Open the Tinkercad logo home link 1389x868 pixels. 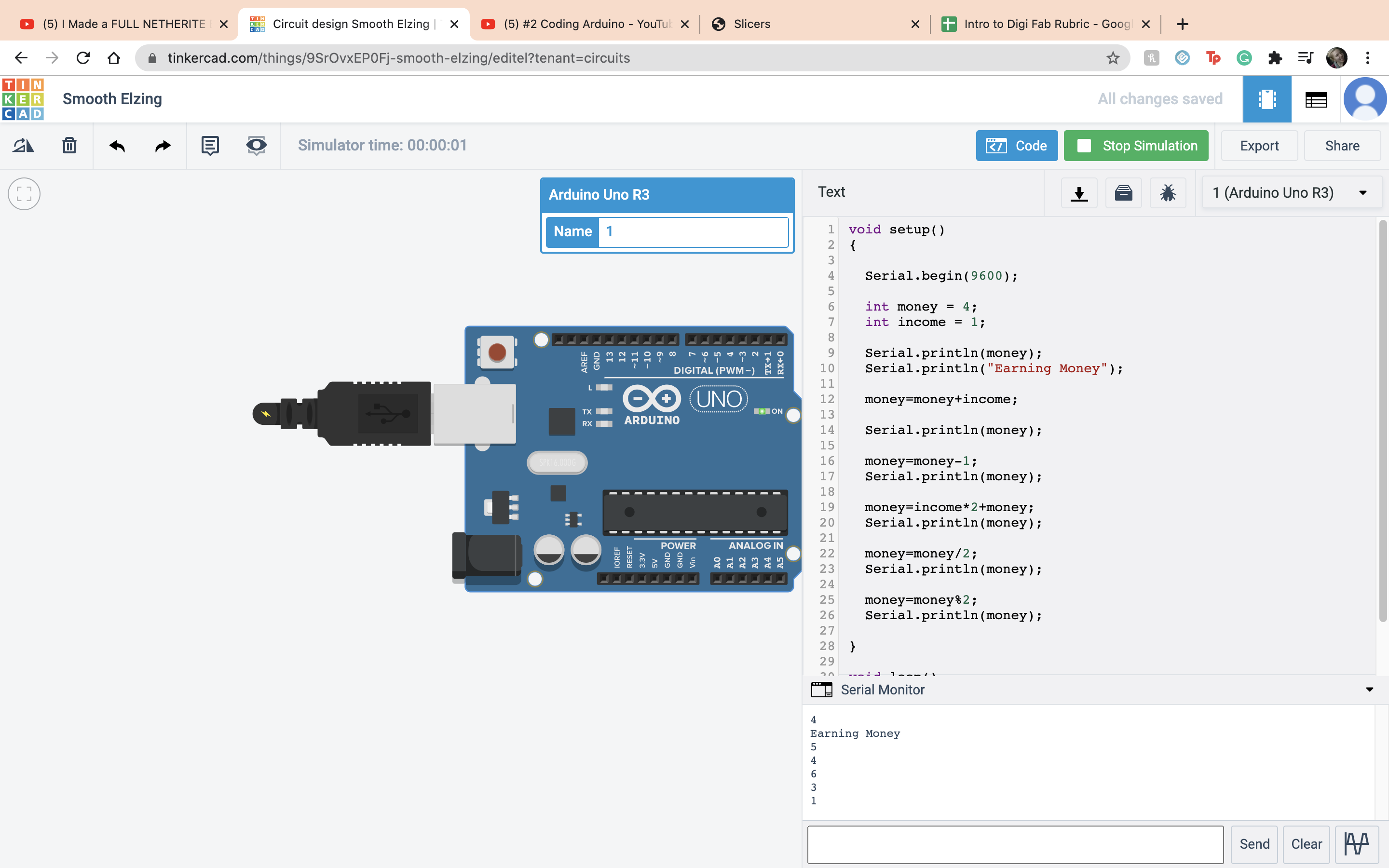[x=23, y=99]
